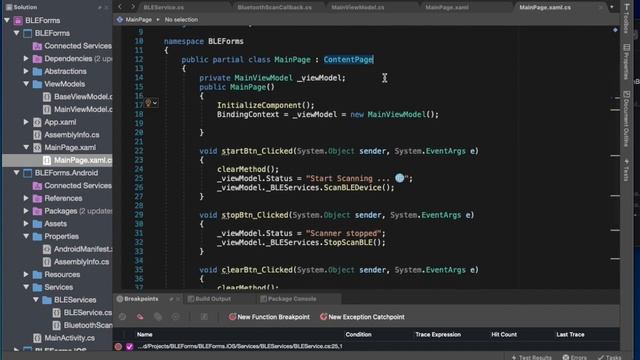Open the Properties side panel

click(627, 62)
